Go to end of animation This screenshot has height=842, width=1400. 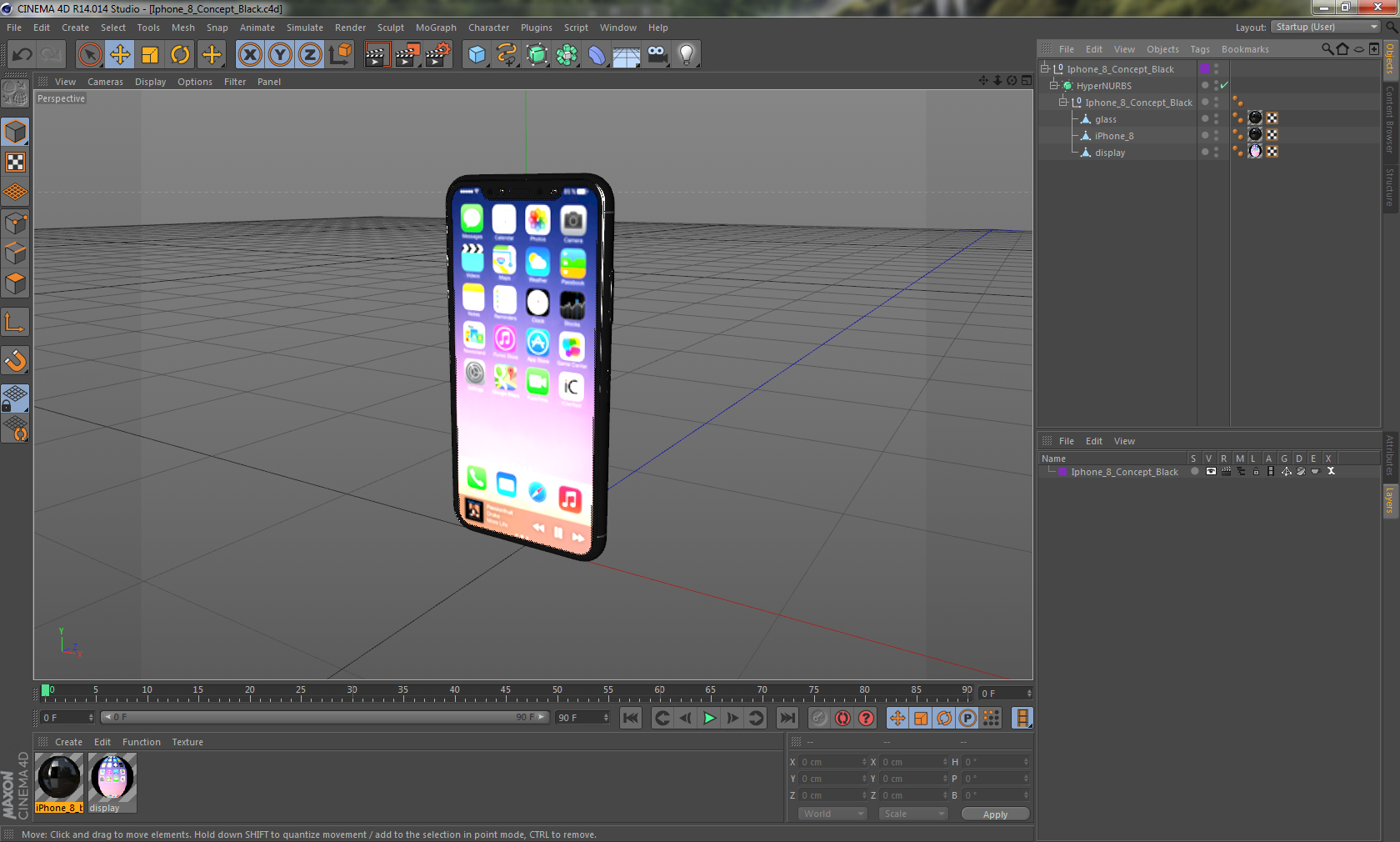coord(787,718)
